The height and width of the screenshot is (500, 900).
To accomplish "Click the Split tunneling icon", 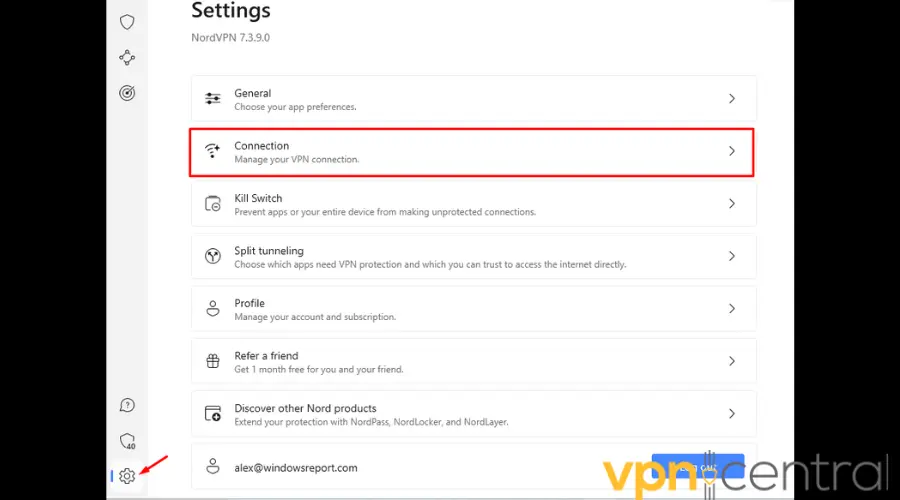I will point(212,256).
